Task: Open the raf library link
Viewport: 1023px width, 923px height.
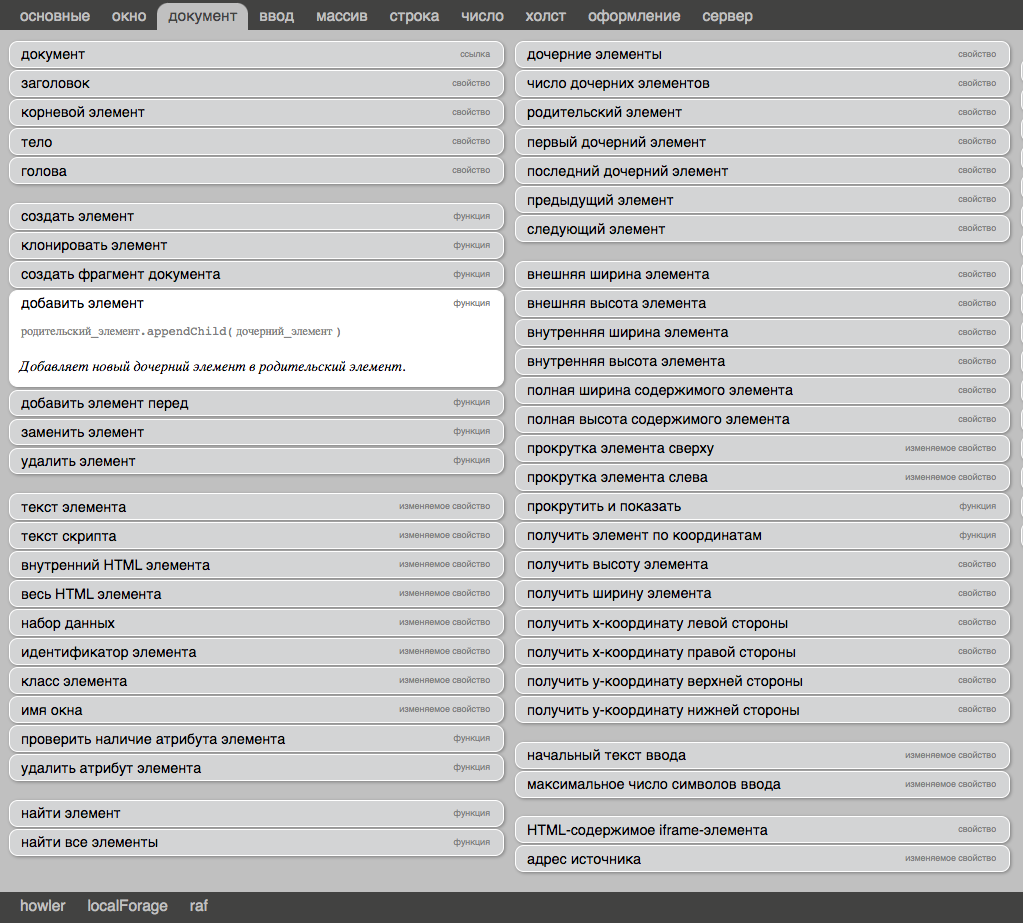Action: tap(198, 906)
